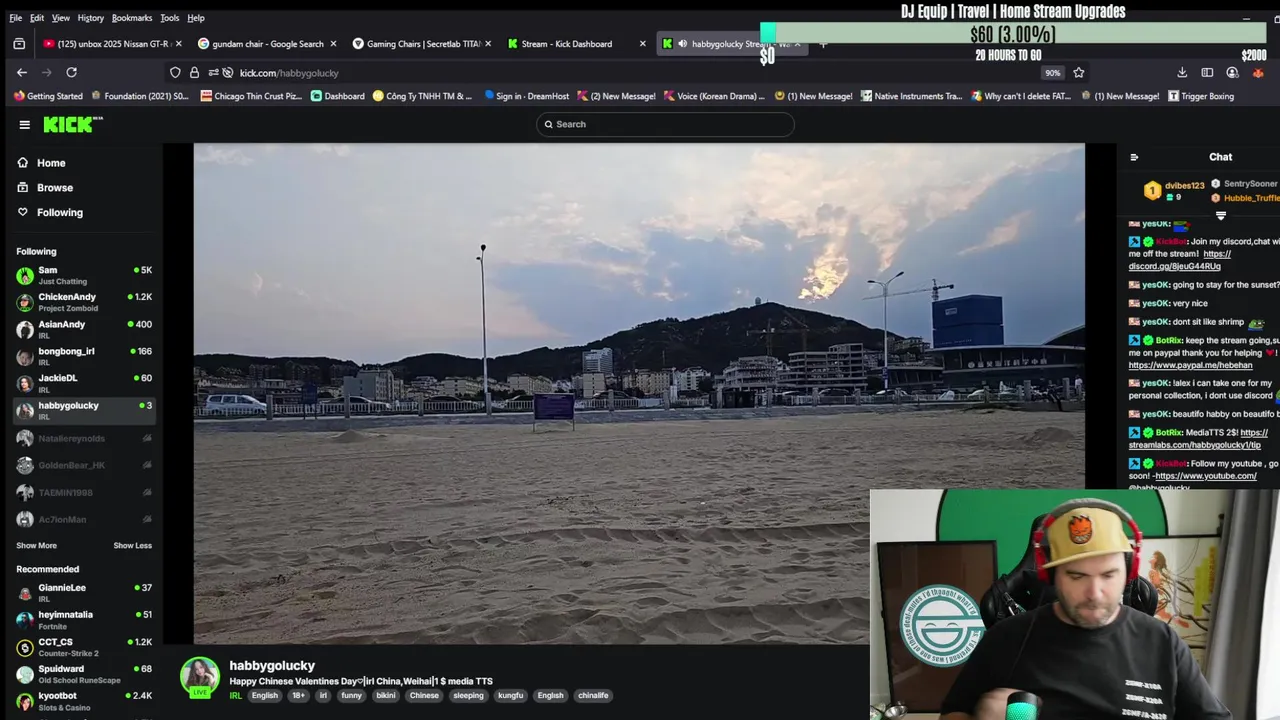Close the Stream - Kick Dashboard tab
Screen dimensions: 1280x720
click(x=642, y=44)
